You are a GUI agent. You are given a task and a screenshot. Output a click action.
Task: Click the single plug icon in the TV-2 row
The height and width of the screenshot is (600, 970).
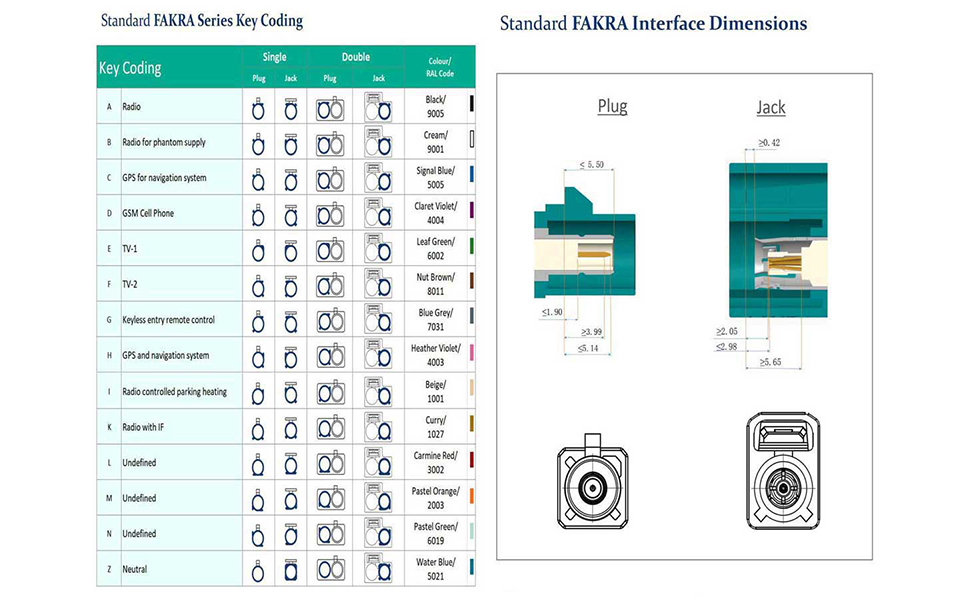(x=259, y=286)
